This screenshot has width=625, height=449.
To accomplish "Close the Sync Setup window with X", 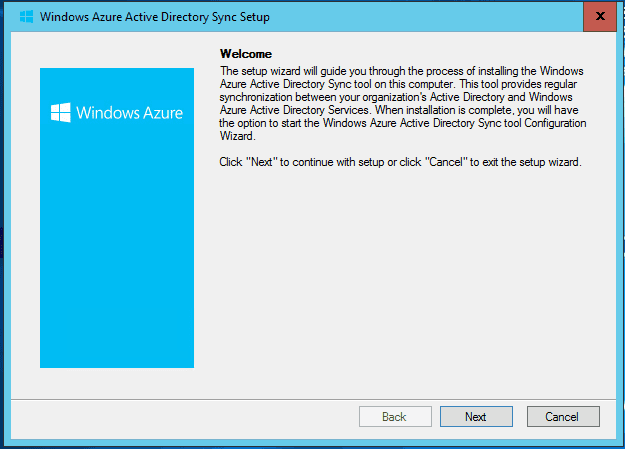I will 600,16.
